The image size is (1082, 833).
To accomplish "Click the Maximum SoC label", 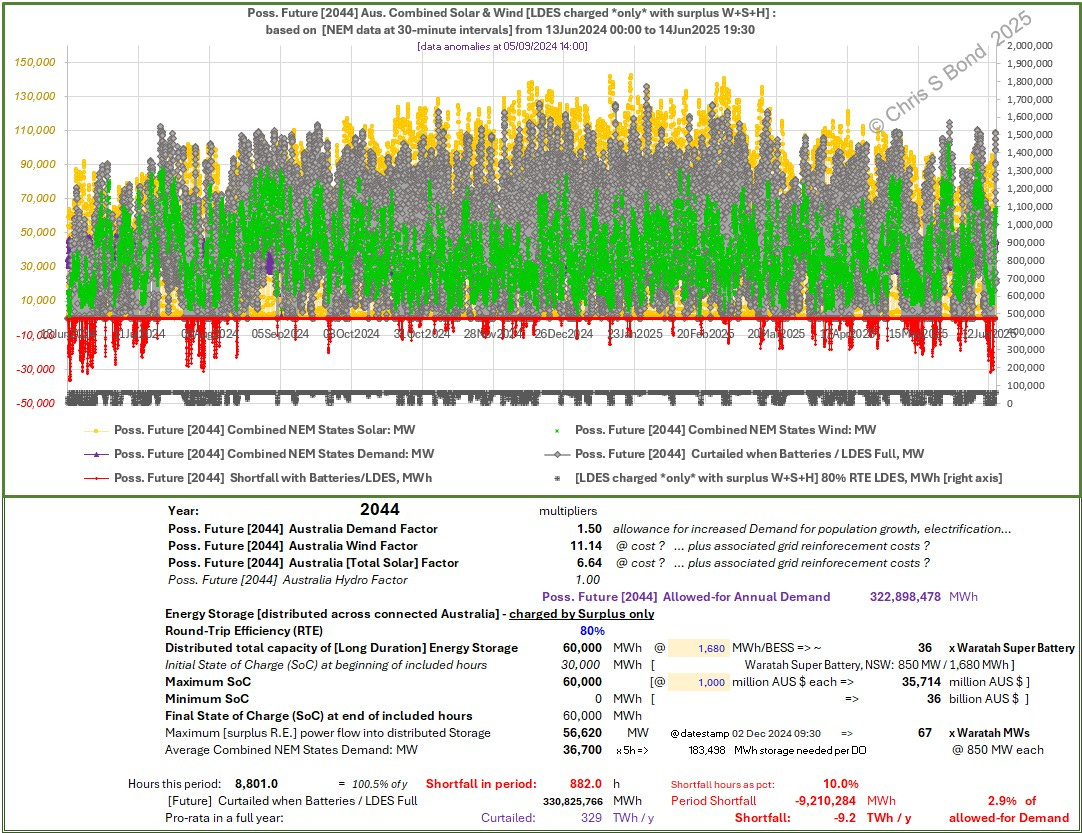I will [x=208, y=682].
